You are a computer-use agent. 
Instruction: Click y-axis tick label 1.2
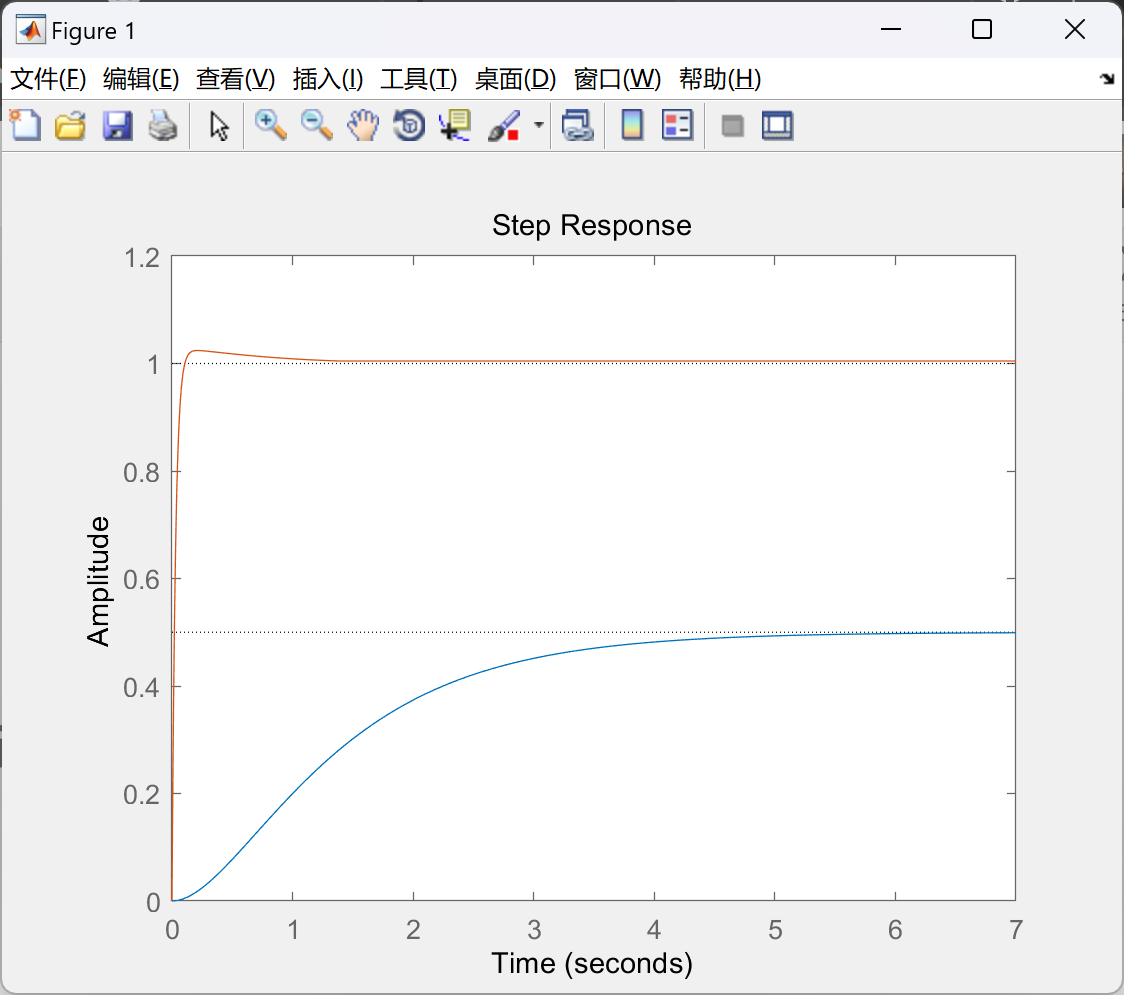(x=142, y=258)
